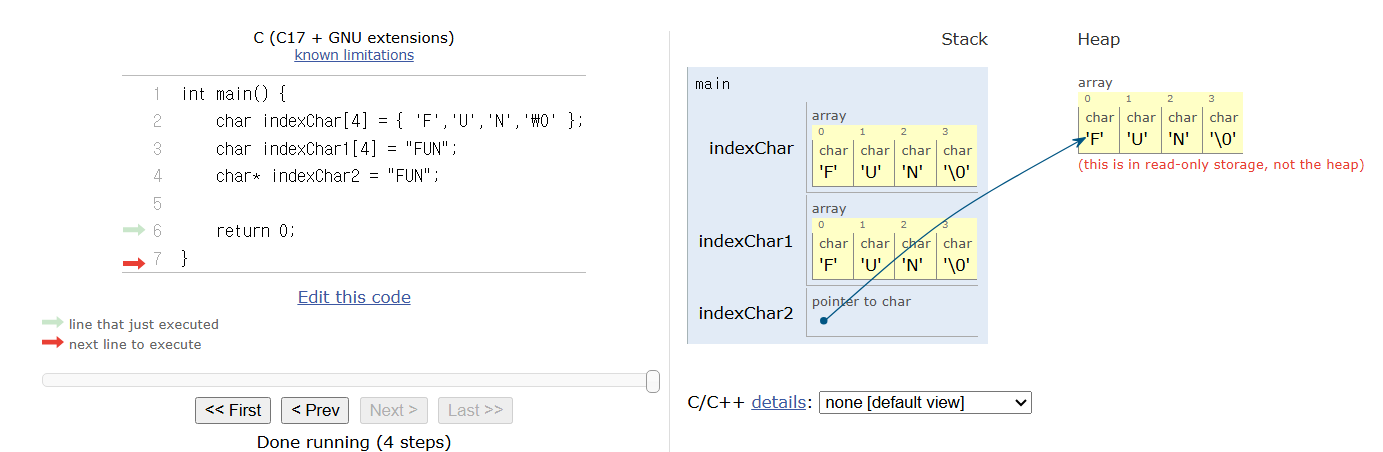Image resolution: width=1383 pixels, height=452 pixels.
Task: Click the red arrow legend icon
Action: tap(52, 343)
